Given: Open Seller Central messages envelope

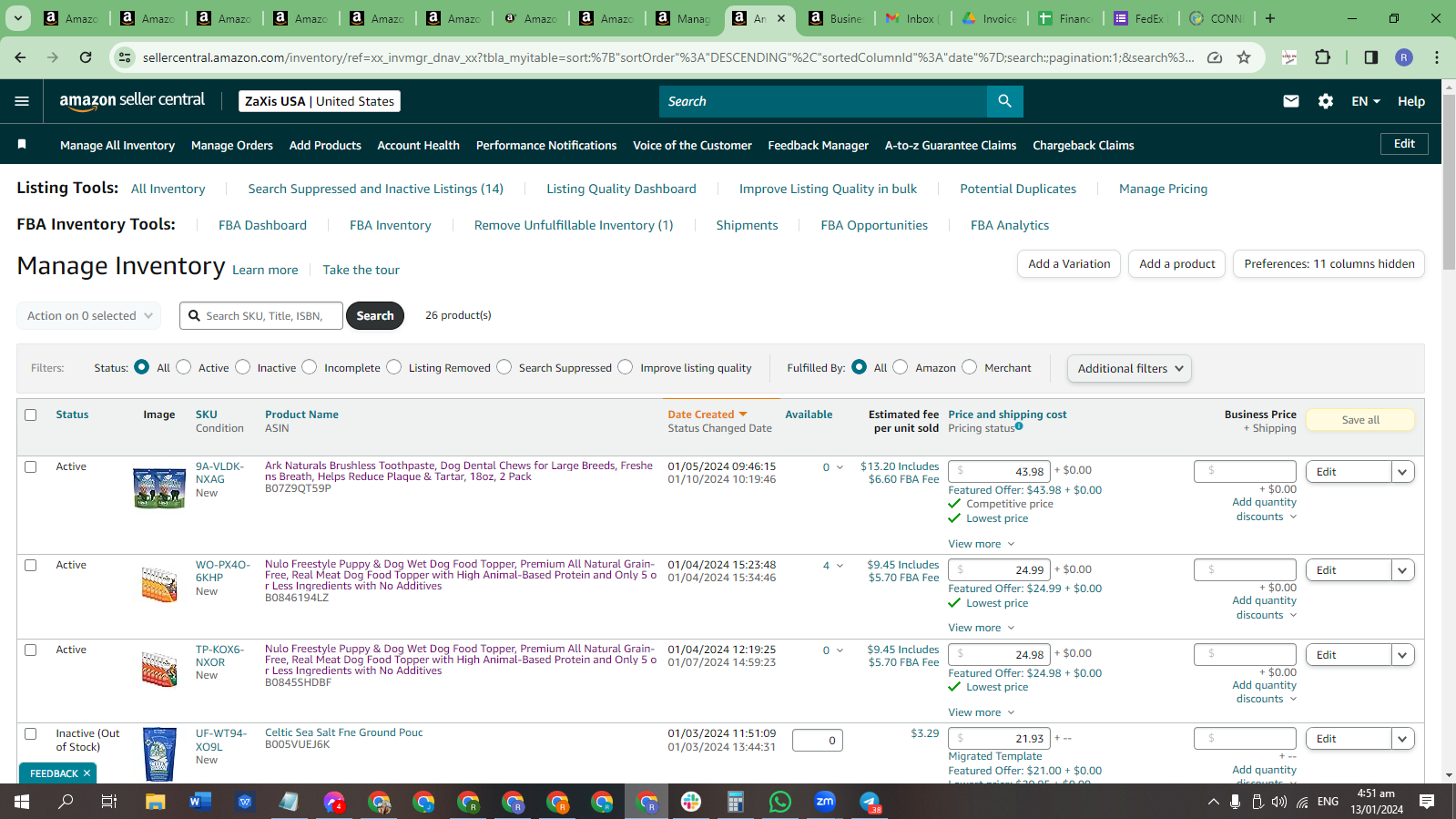Looking at the screenshot, I should [1291, 101].
